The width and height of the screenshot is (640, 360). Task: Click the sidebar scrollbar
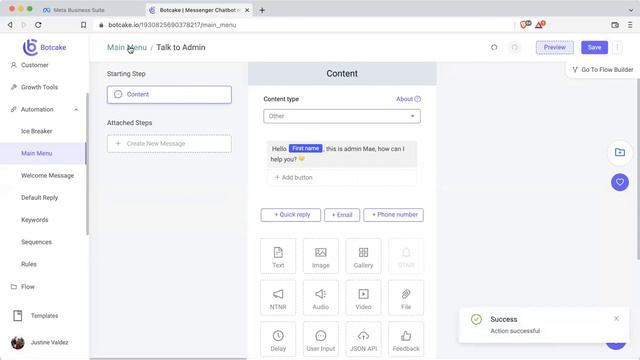tap(87, 164)
